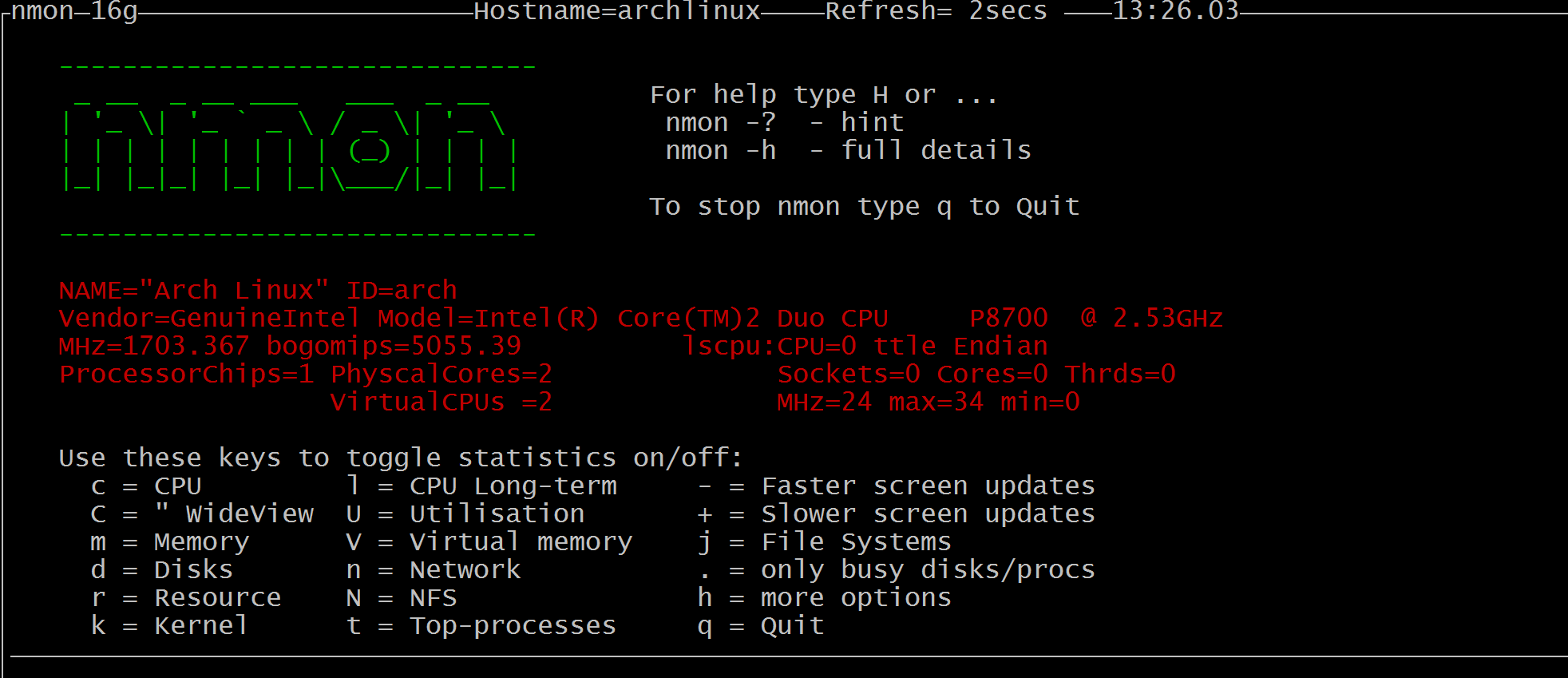Click the 13:26.03 clock text
Screen dimensions: 1568x678
point(1175,11)
